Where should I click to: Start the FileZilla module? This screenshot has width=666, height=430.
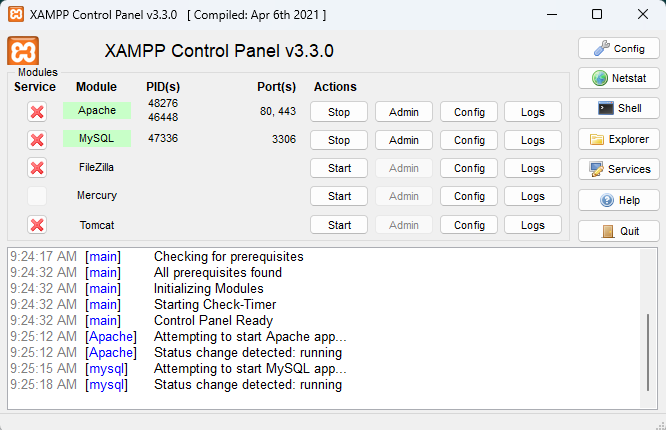click(x=339, y=168)
